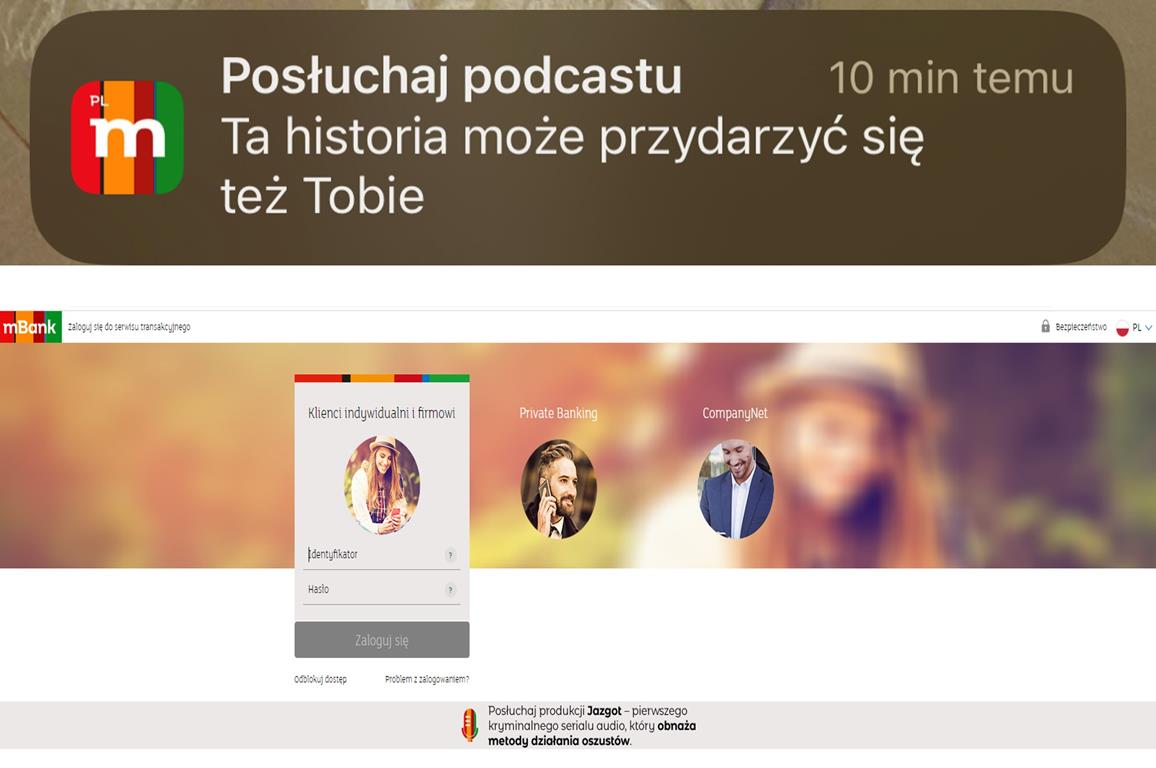
Task: Click the help icon beside Hasło
Action: pyautogui.click(x=450, y=590)
